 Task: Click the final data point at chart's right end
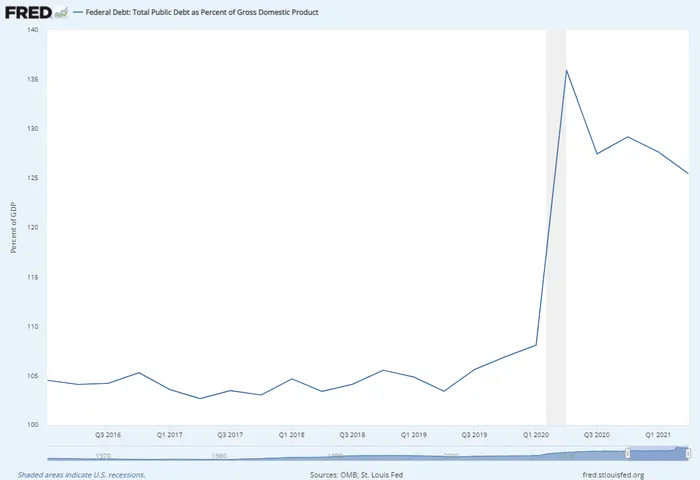pos(688,174)
